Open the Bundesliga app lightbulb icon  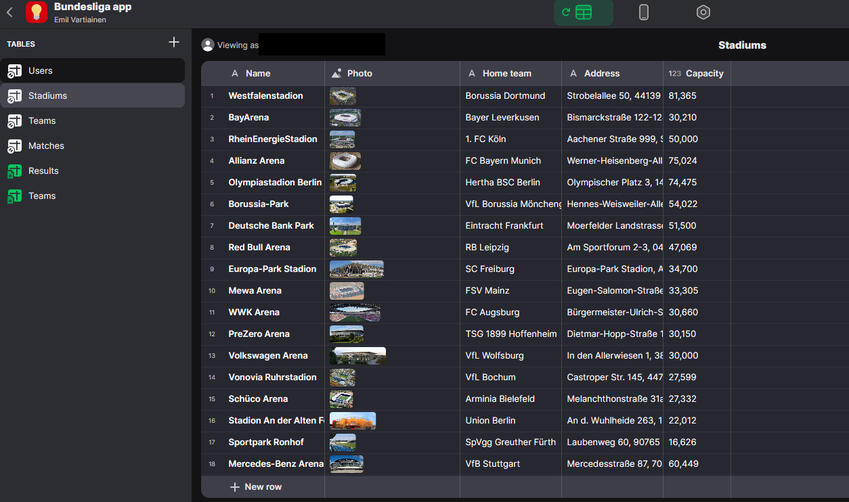click(x=36, y=12)
